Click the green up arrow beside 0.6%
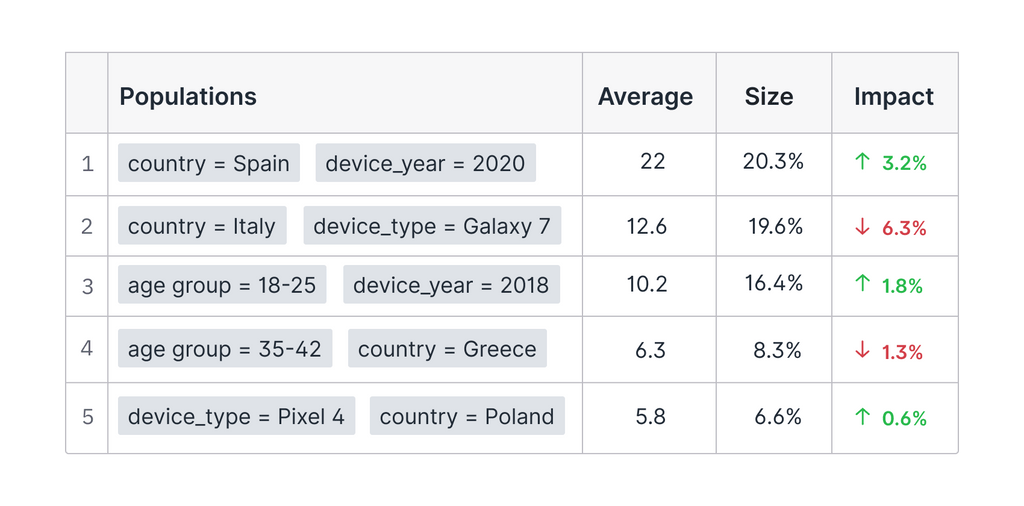 click(863, 417)
